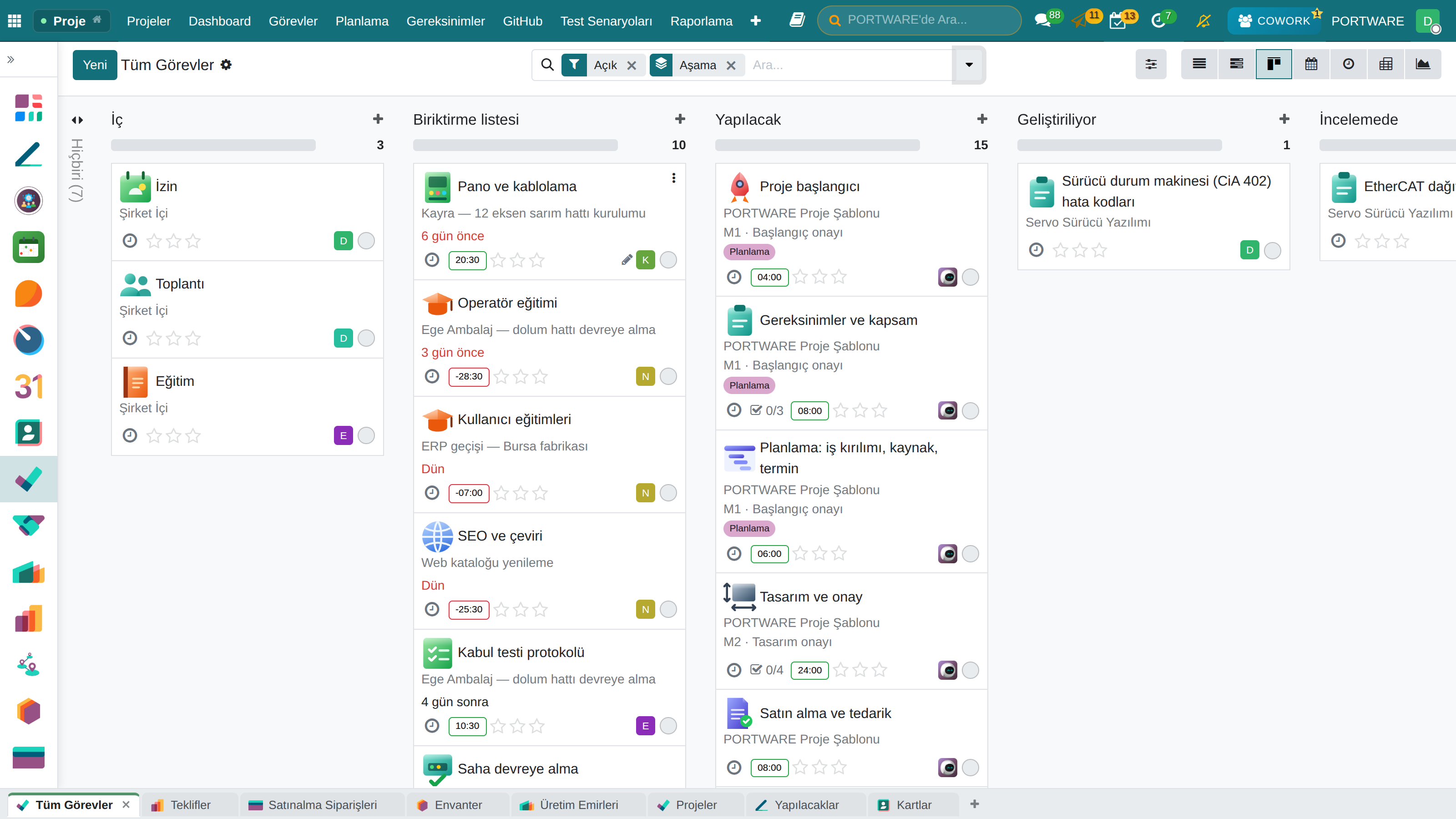Expand the left sidebar with double chevron
Viewport: 1456px width, 819px height.
point(10,59)
